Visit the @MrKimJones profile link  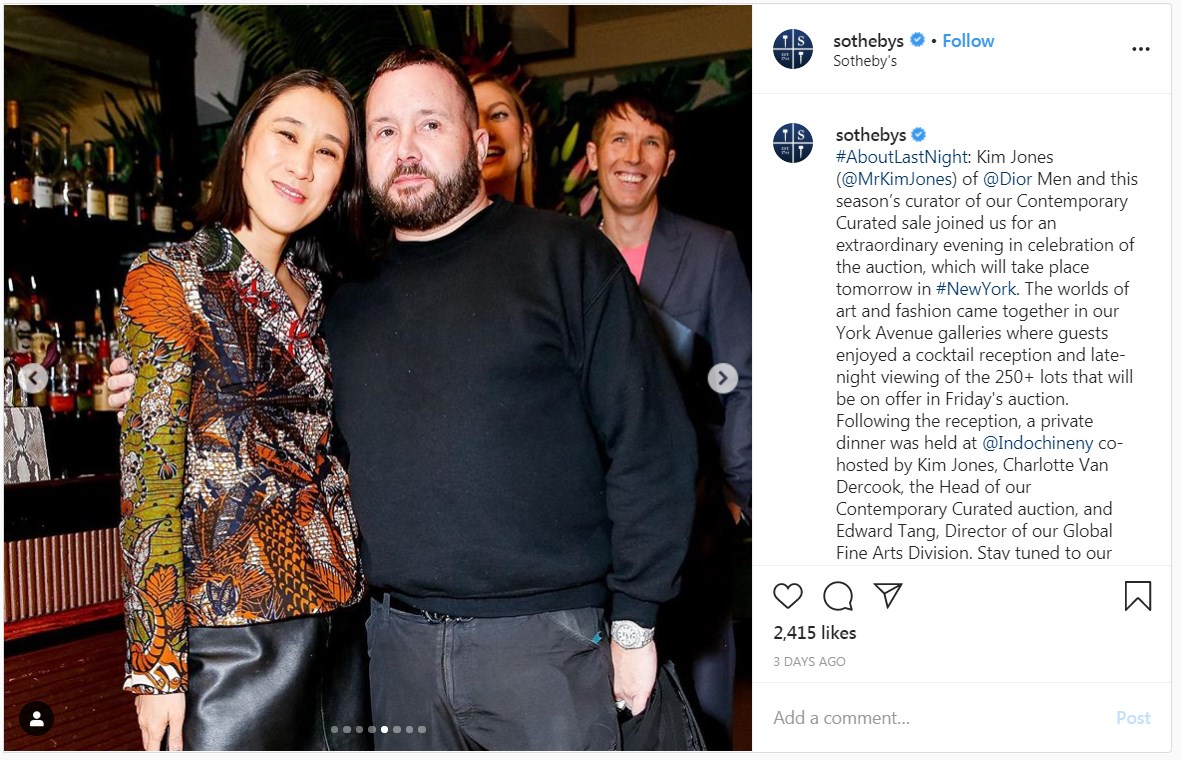pos(897,179)
